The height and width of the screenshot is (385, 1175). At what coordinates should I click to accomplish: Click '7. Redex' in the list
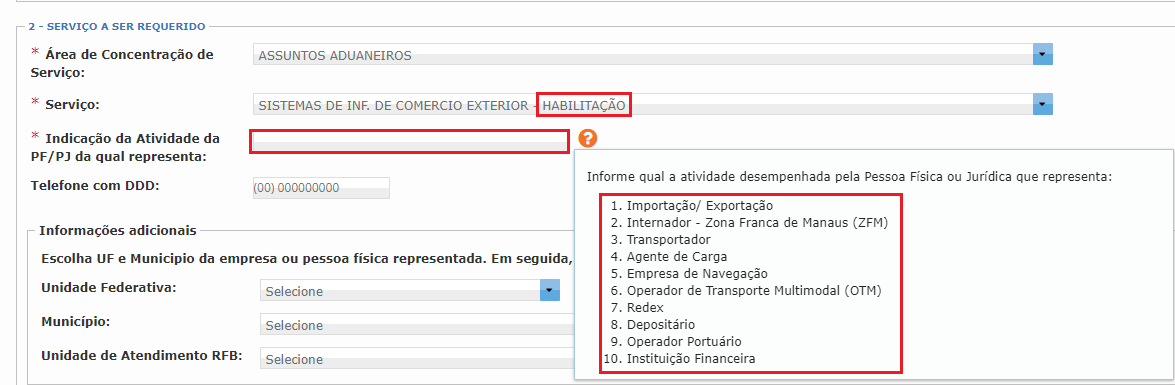[x=637, y=308]
